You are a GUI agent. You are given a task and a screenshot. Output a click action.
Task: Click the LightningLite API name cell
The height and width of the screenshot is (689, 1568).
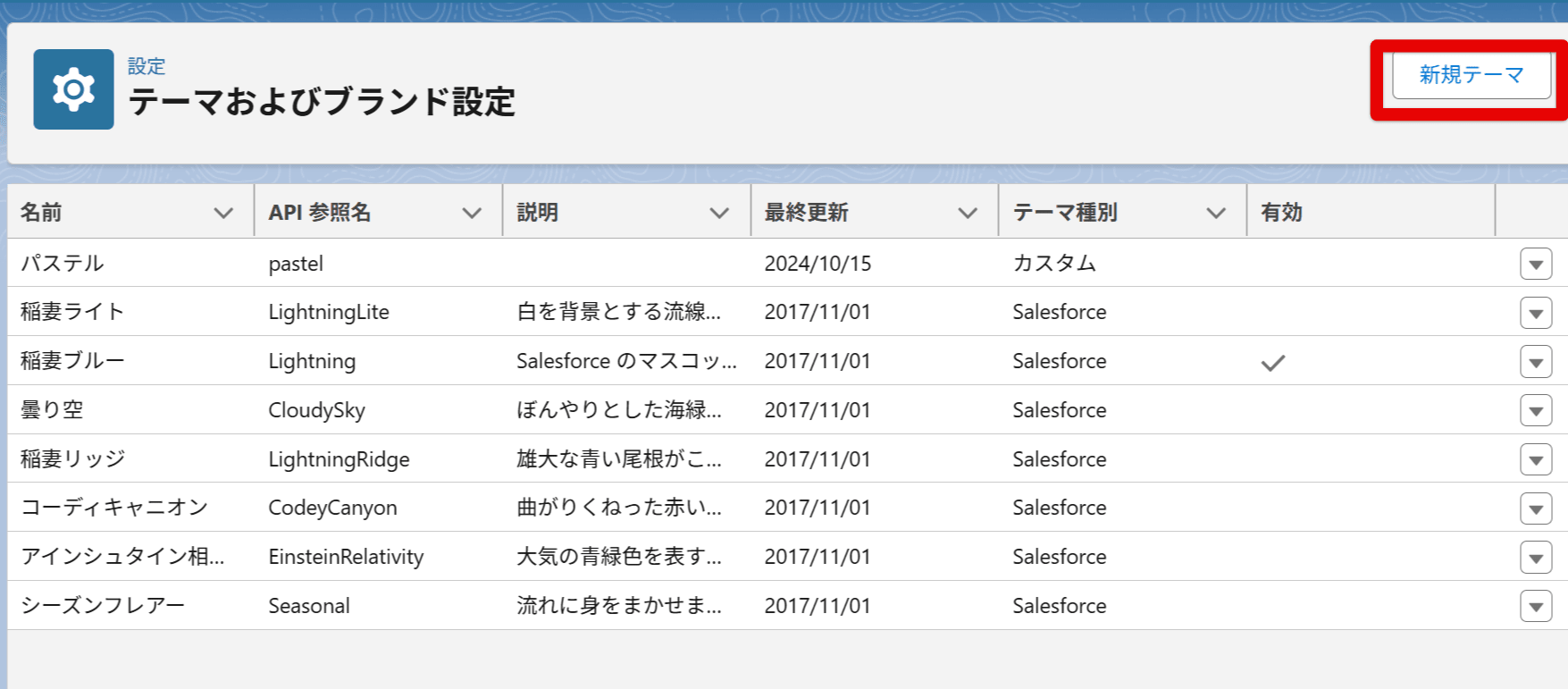click(329, 312)
